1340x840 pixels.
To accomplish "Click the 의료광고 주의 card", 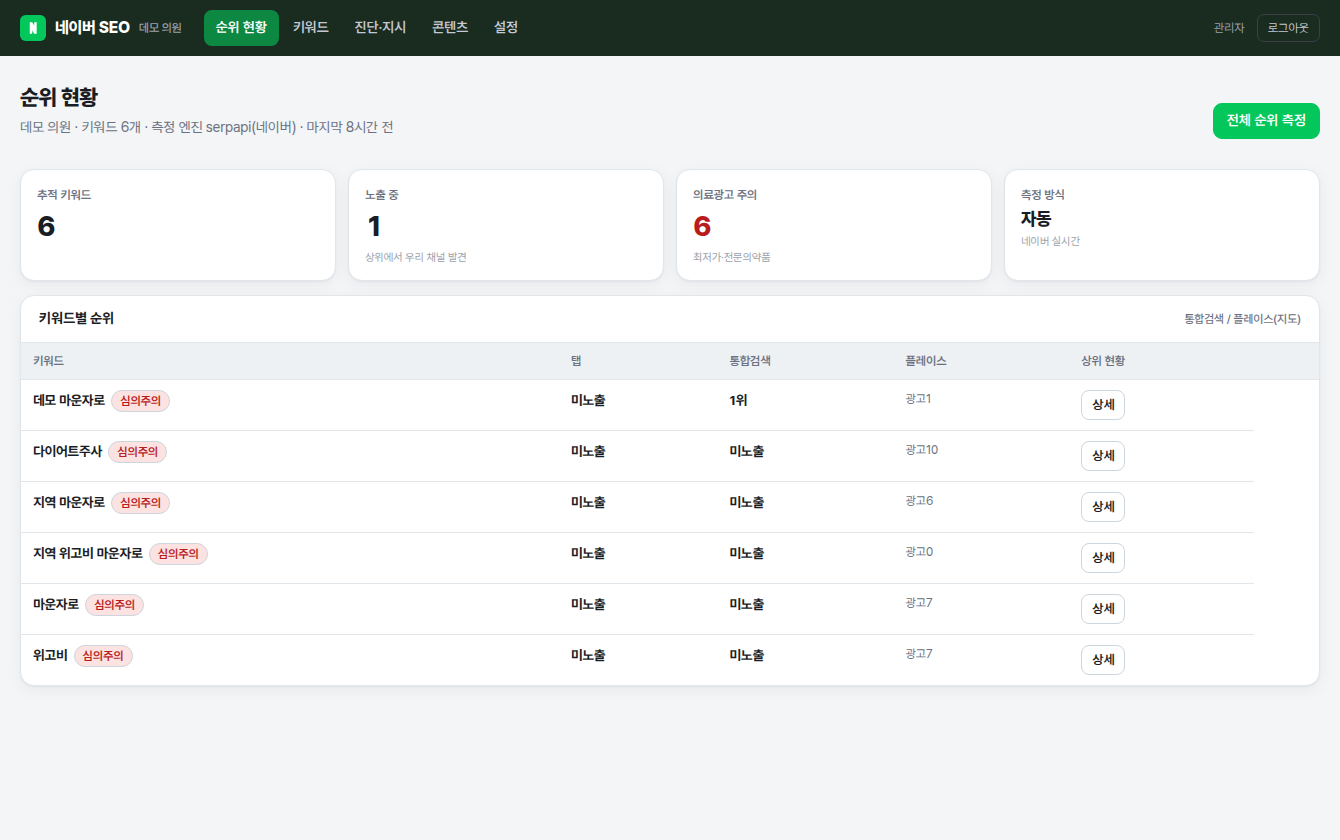I will [834, 225].
